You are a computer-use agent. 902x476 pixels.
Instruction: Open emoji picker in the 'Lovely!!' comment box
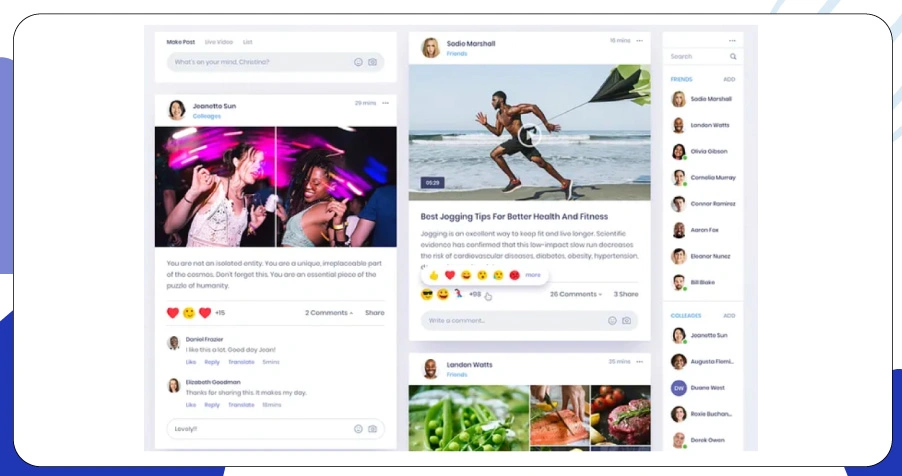pyautogui.click(x=358, y=429)
